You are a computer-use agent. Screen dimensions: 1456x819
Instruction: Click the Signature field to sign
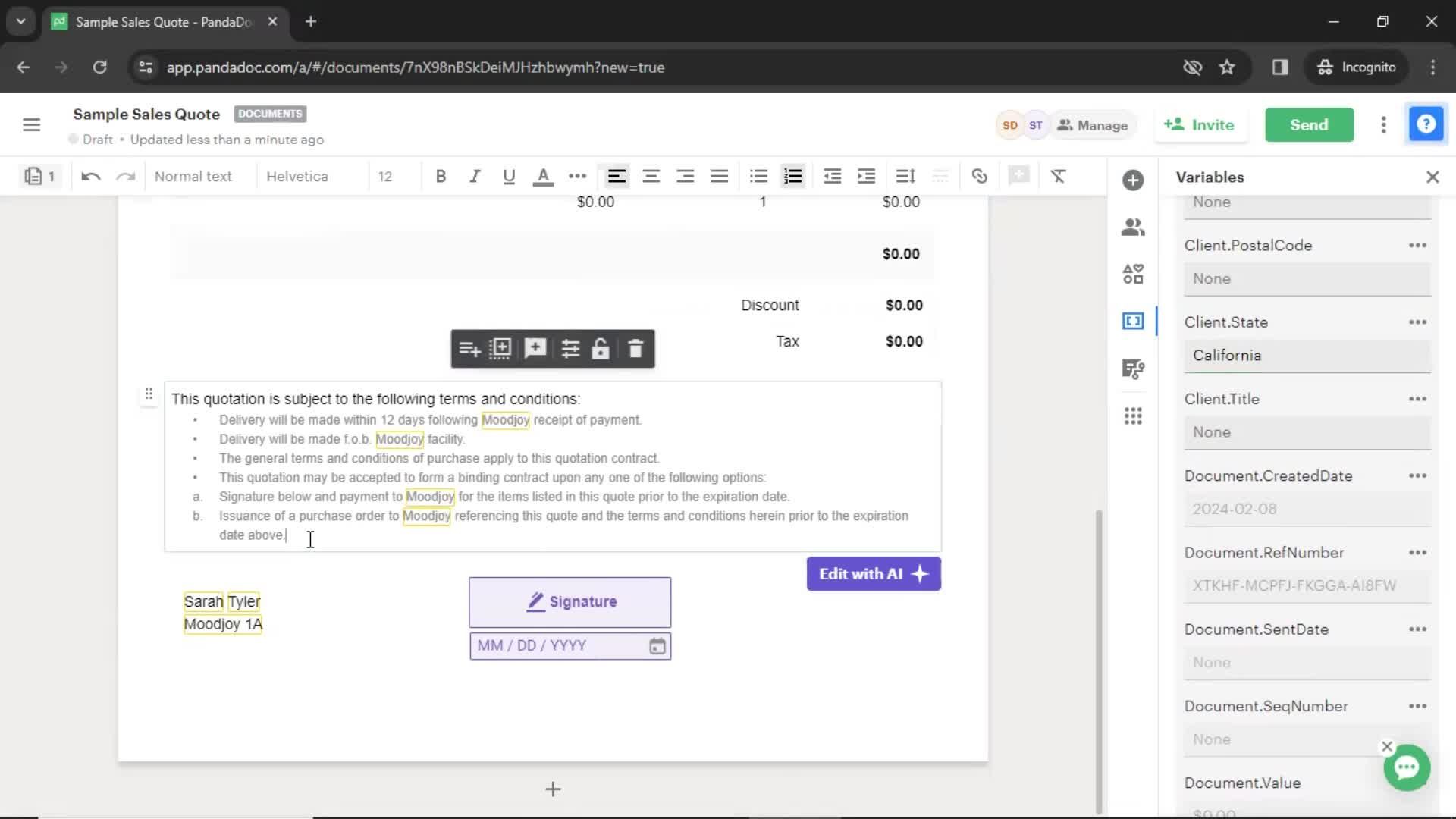[x=569, y=601]
